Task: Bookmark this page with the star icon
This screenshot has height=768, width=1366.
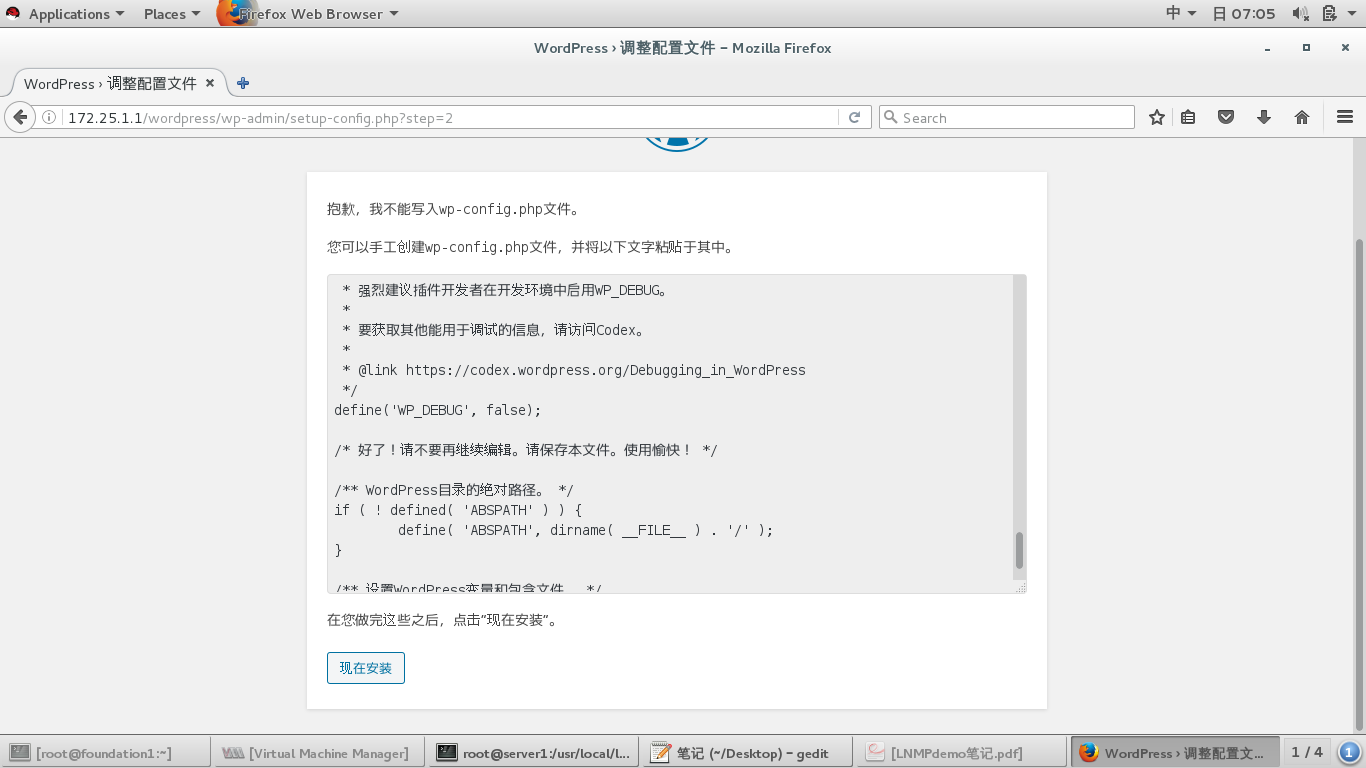Action: [x=1156, y=117]
